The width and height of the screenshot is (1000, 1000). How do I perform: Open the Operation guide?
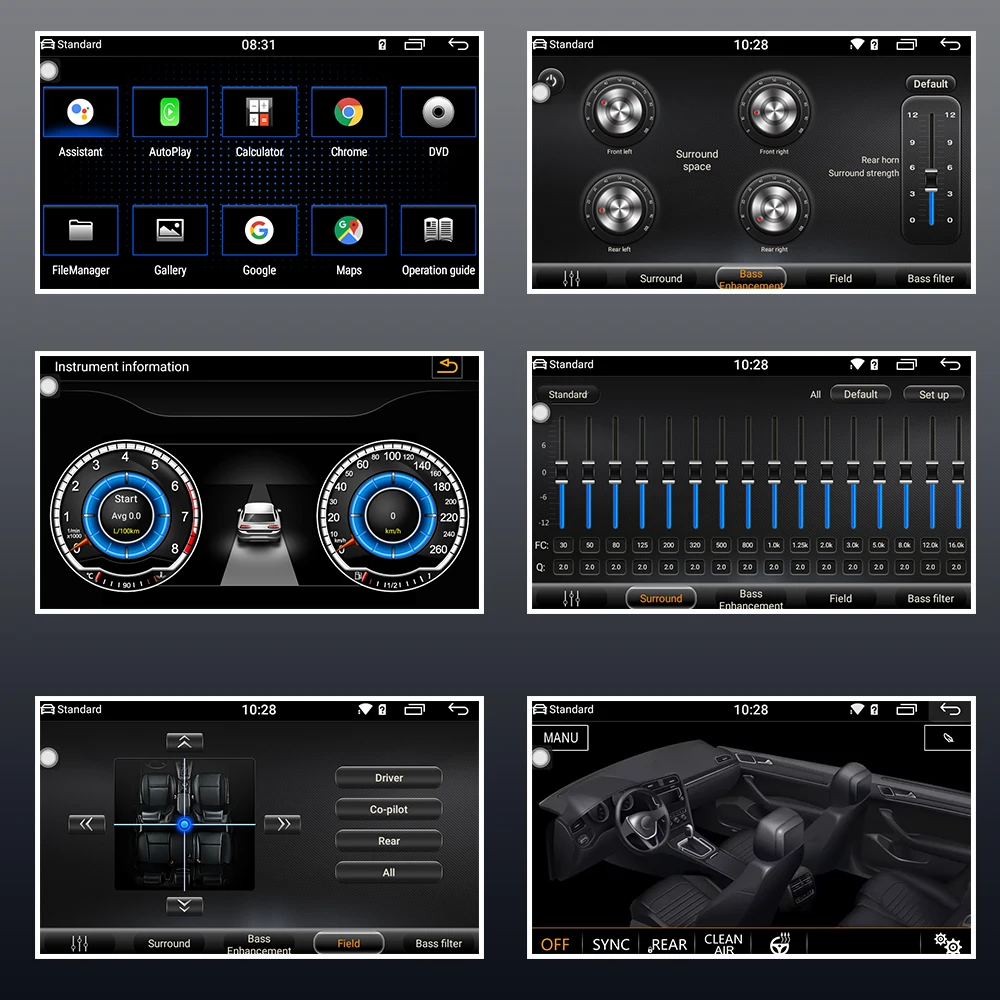pyautogui.click(x=437, y=229)
